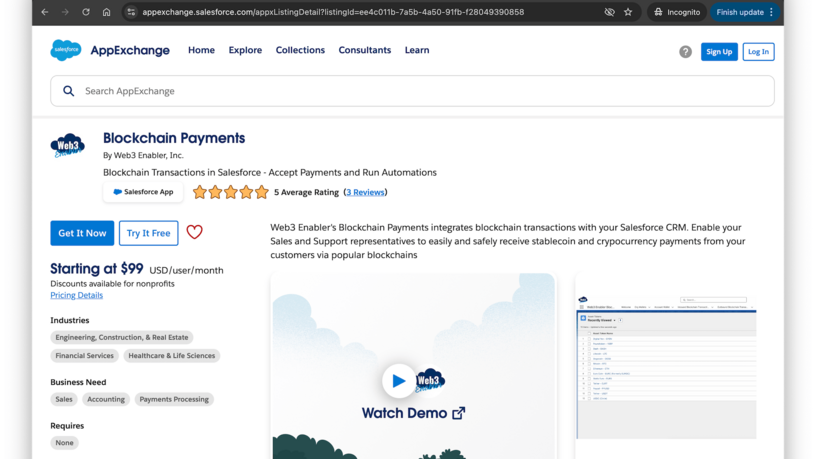The width and height of the screenshot is (816, 459).
Task: Reload the page with the refresh icon
Action: [86, 12]
